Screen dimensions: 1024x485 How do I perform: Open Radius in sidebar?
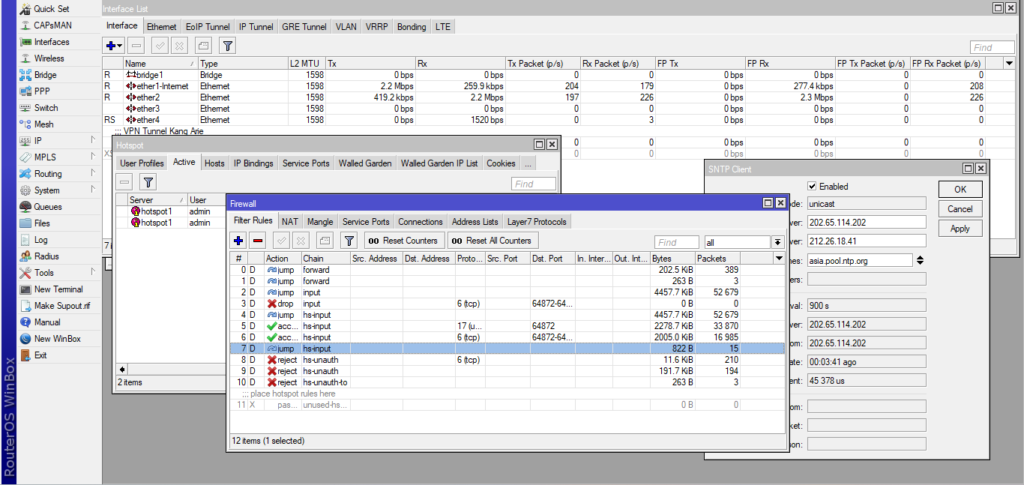click(x=46, y=257)
